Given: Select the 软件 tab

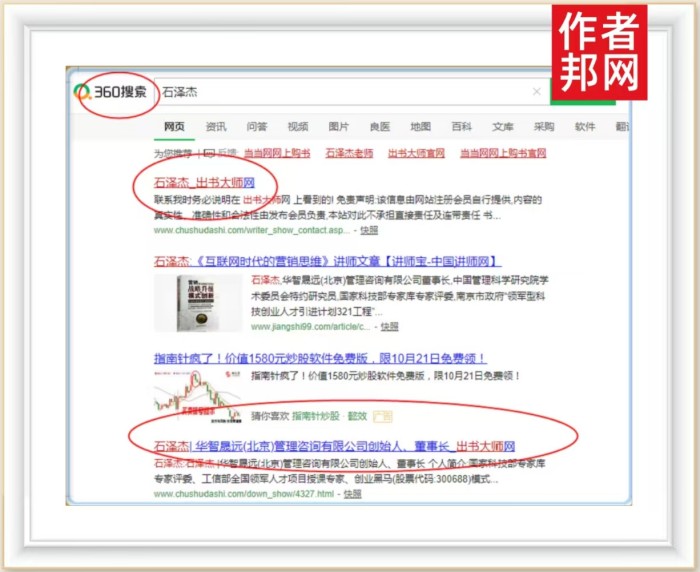Looking at the screenshot, I should point(585,127).
